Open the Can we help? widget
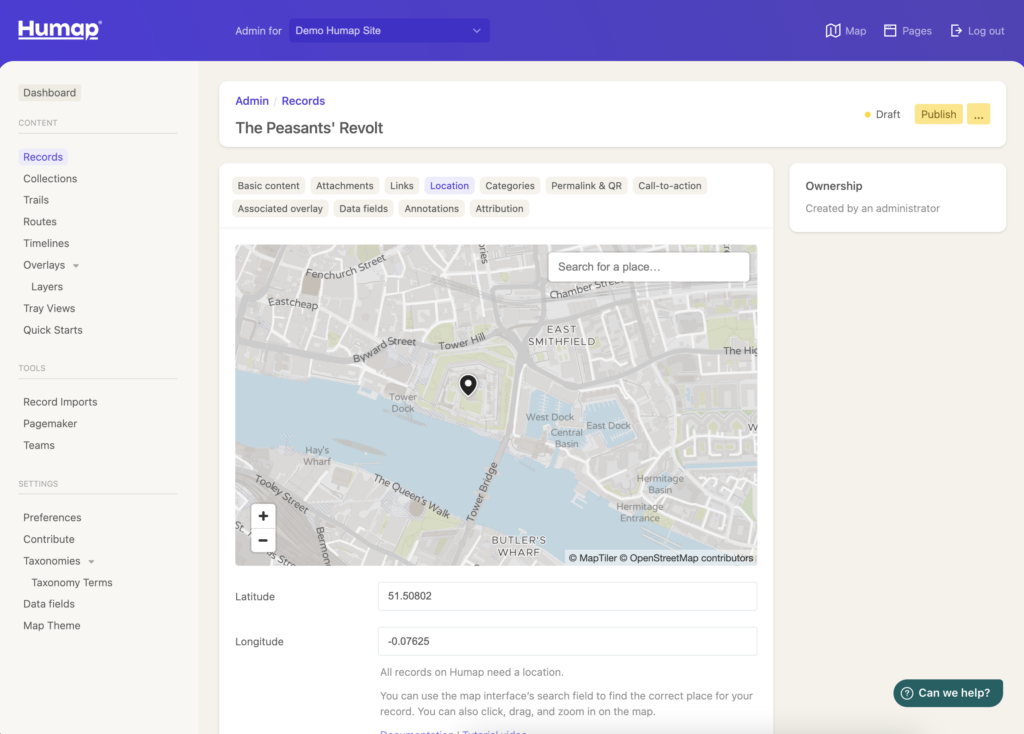The image size is (1024, 734). tap(948, 693)
